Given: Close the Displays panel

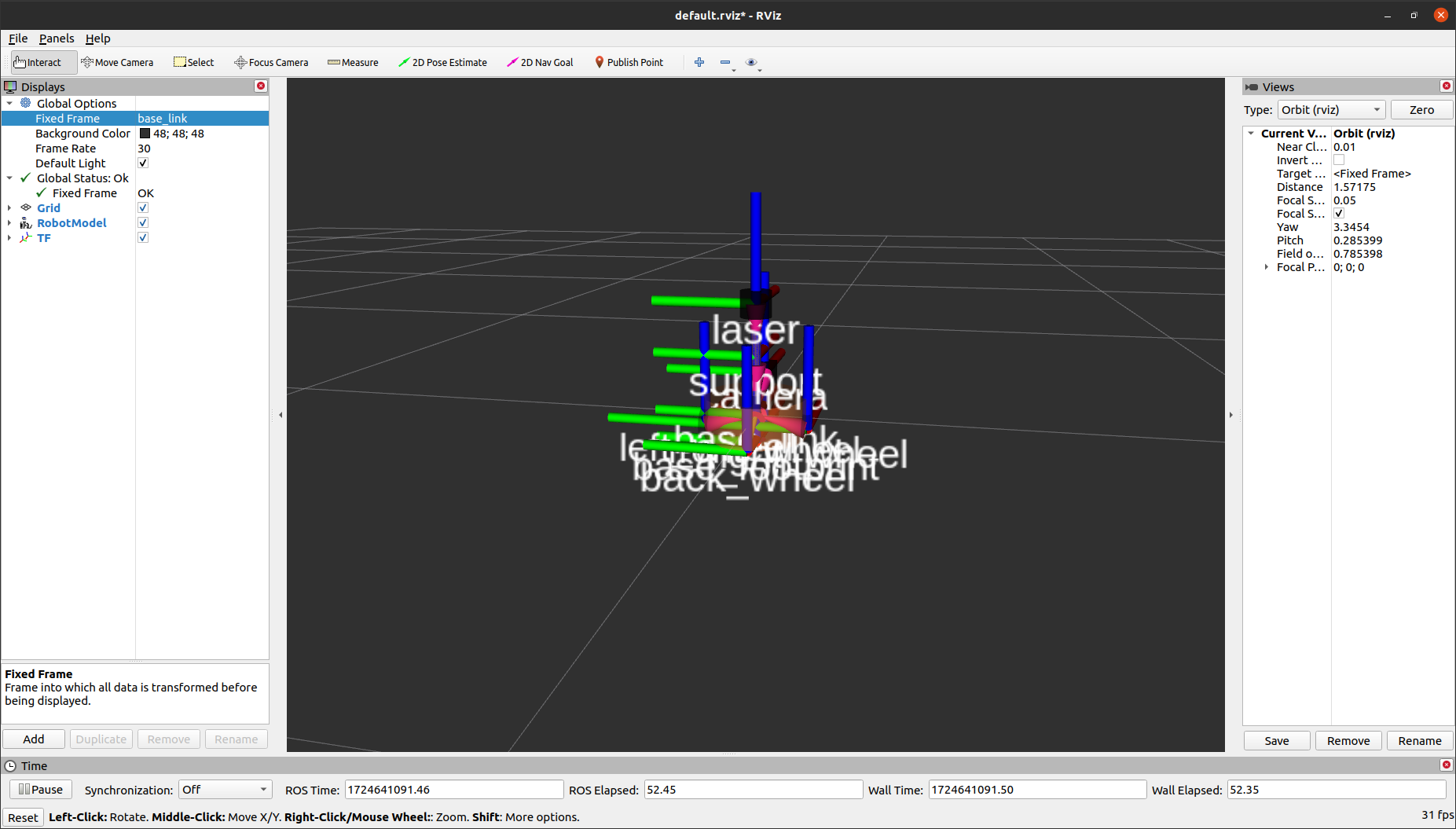Looking at the screenshot, I should [x=261, y=86].
